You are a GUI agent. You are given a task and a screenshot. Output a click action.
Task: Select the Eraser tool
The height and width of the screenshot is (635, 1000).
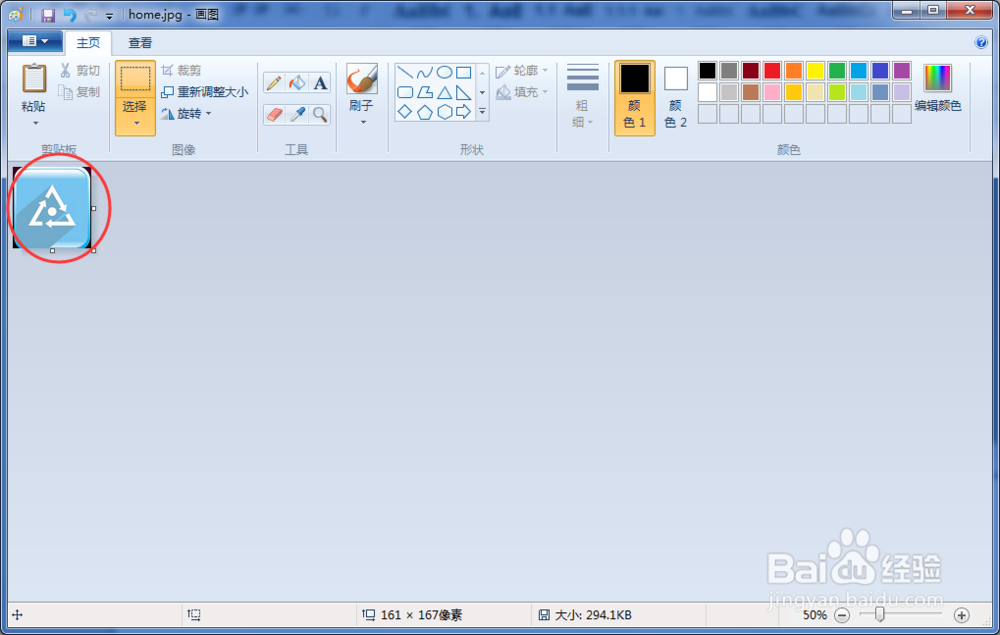click(x=274, y=114)
